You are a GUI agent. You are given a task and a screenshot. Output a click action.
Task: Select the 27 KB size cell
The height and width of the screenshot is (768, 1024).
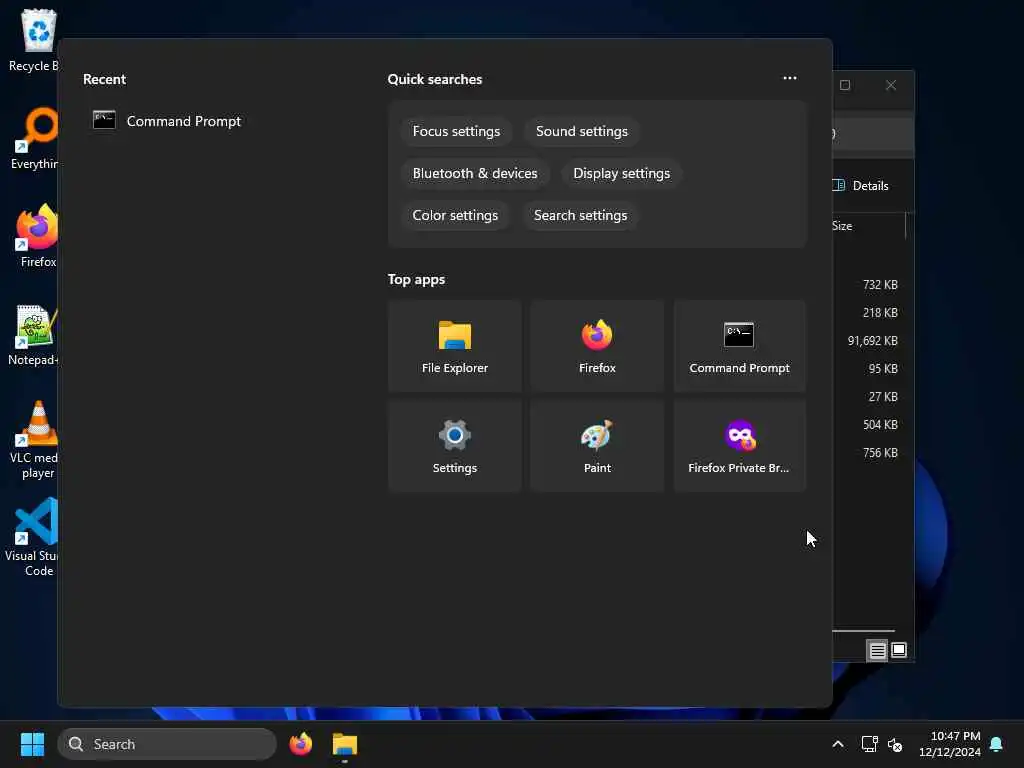(883, 397)
